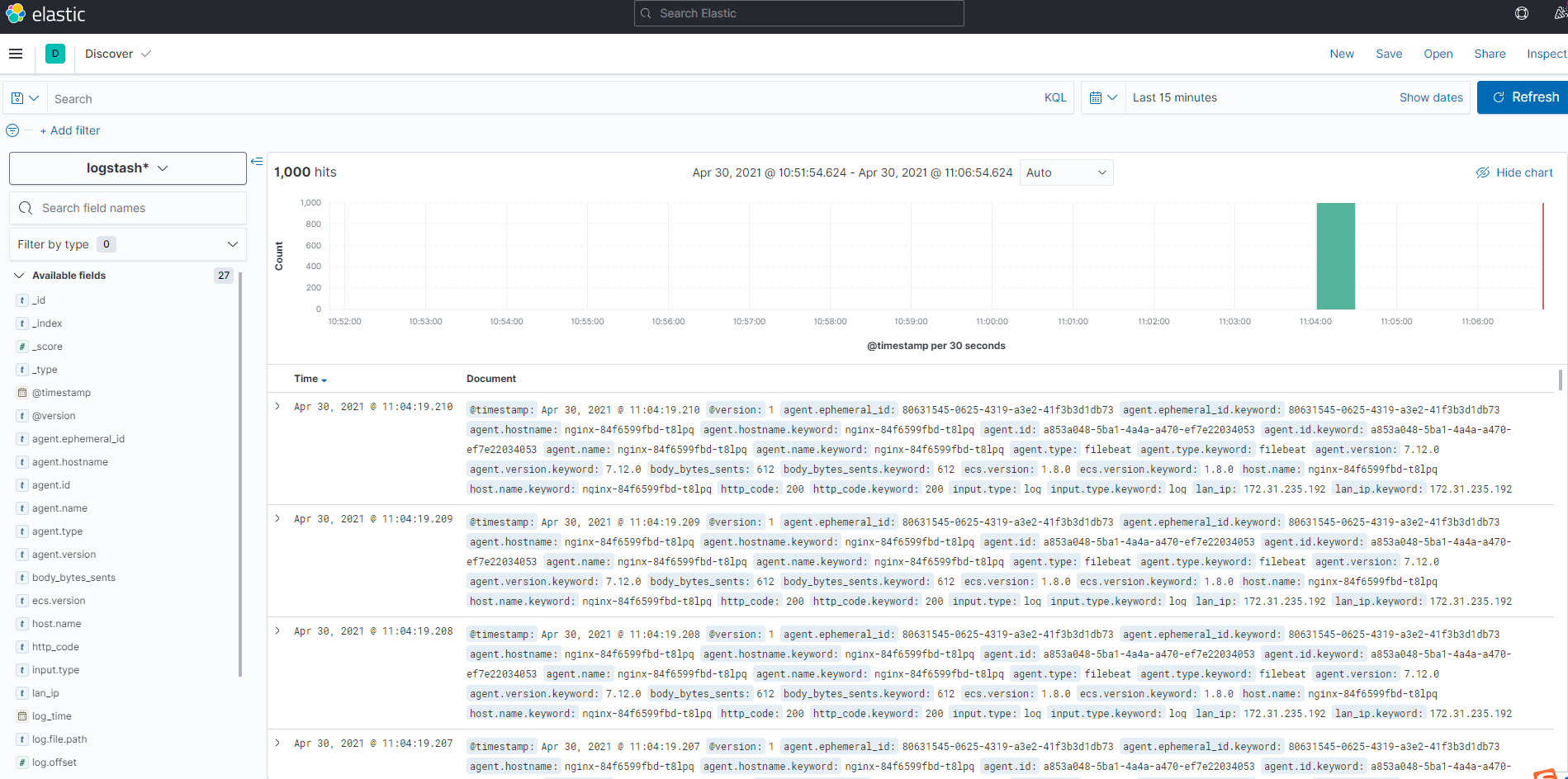This screenshot has height=779, width=1568.
Task: Open the main navigation hamburger menu
Action: click(16, 54)
